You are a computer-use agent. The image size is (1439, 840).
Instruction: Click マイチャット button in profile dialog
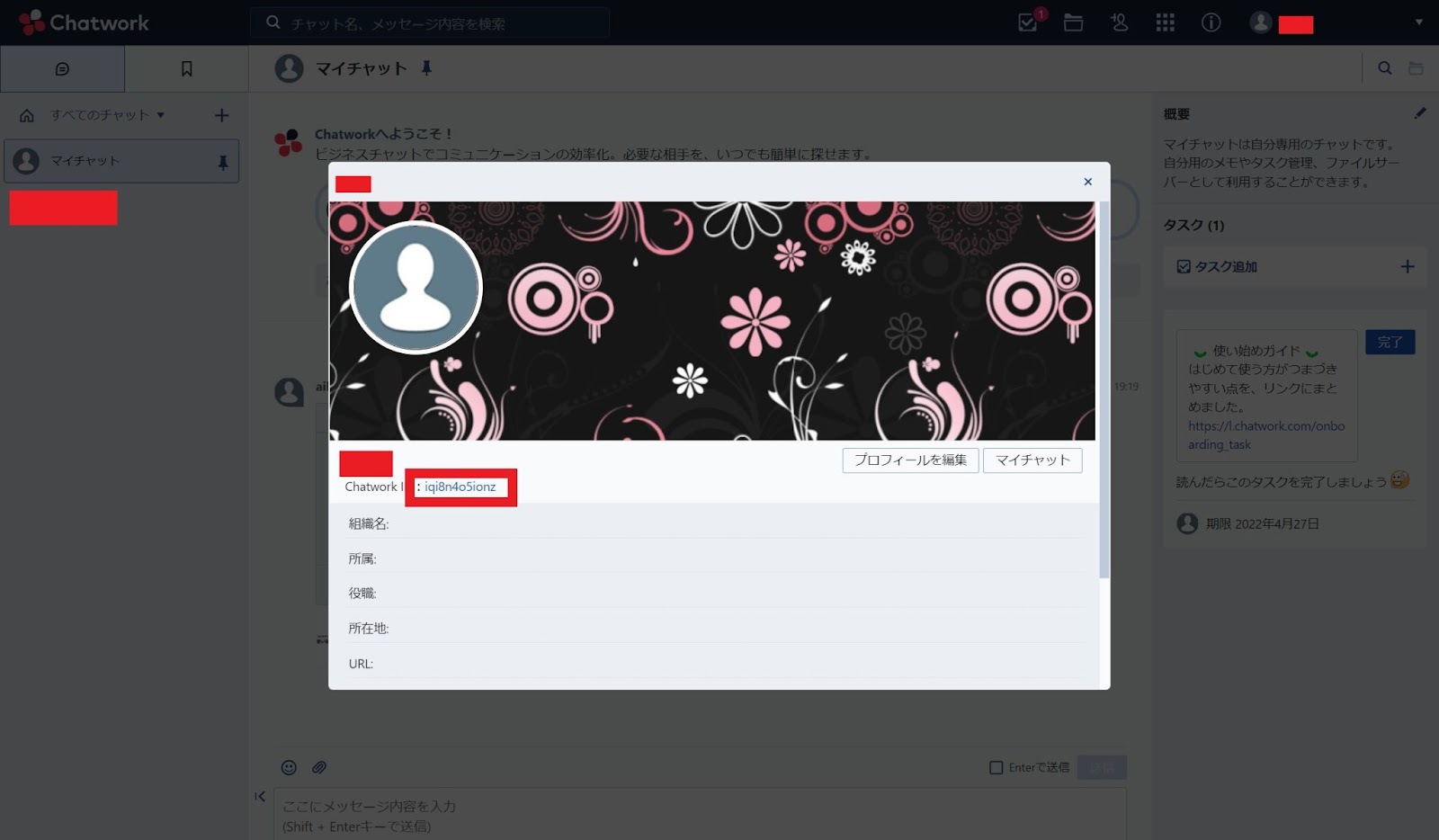[1032, 460]
